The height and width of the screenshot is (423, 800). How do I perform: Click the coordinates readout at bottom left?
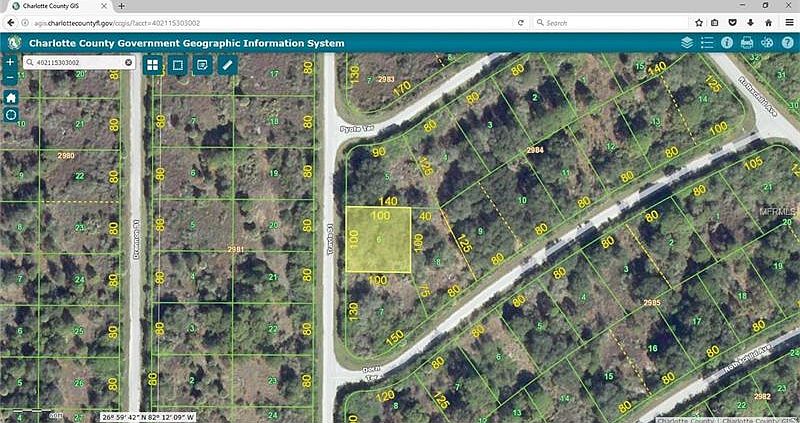pos(148,417)
